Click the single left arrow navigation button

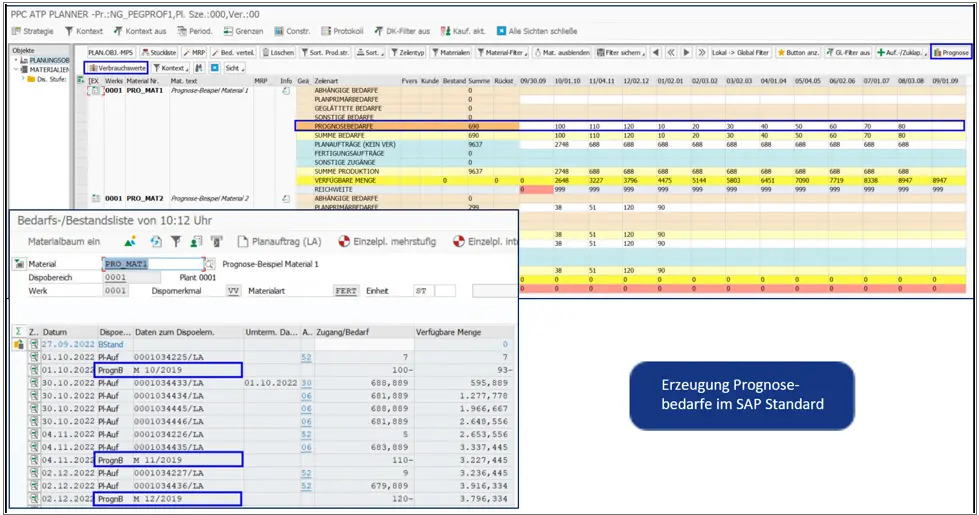pyautogui.click(x=656, y=52)
